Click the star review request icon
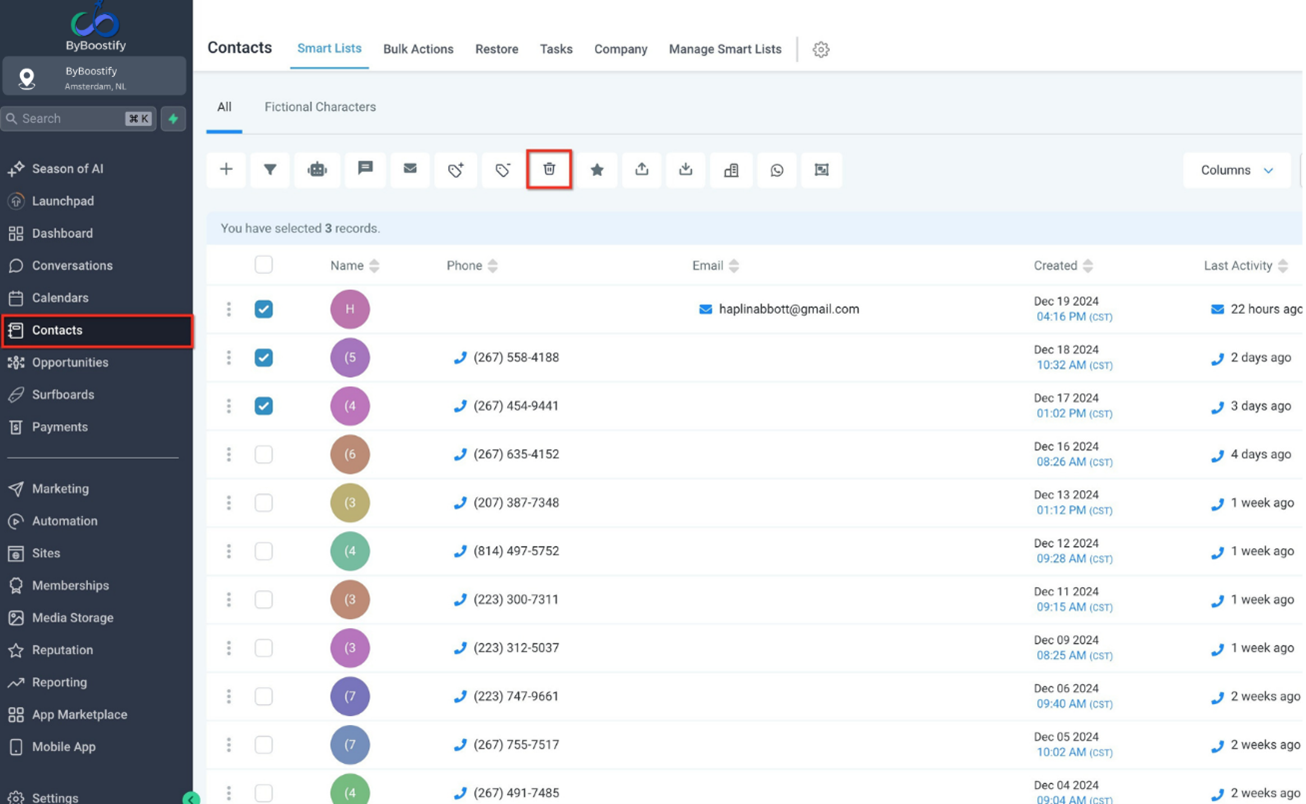 597,170
